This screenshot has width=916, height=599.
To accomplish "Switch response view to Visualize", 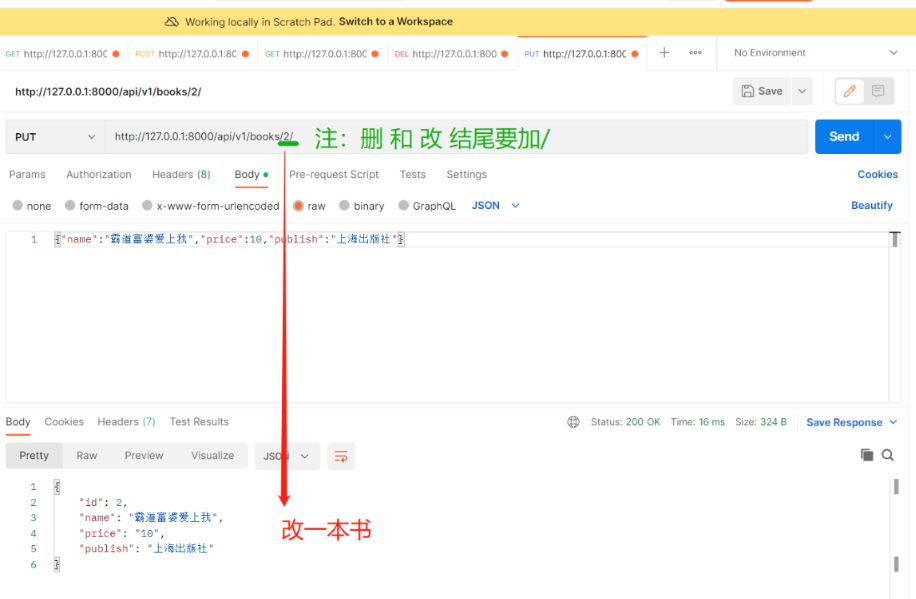I will point(212,455).
